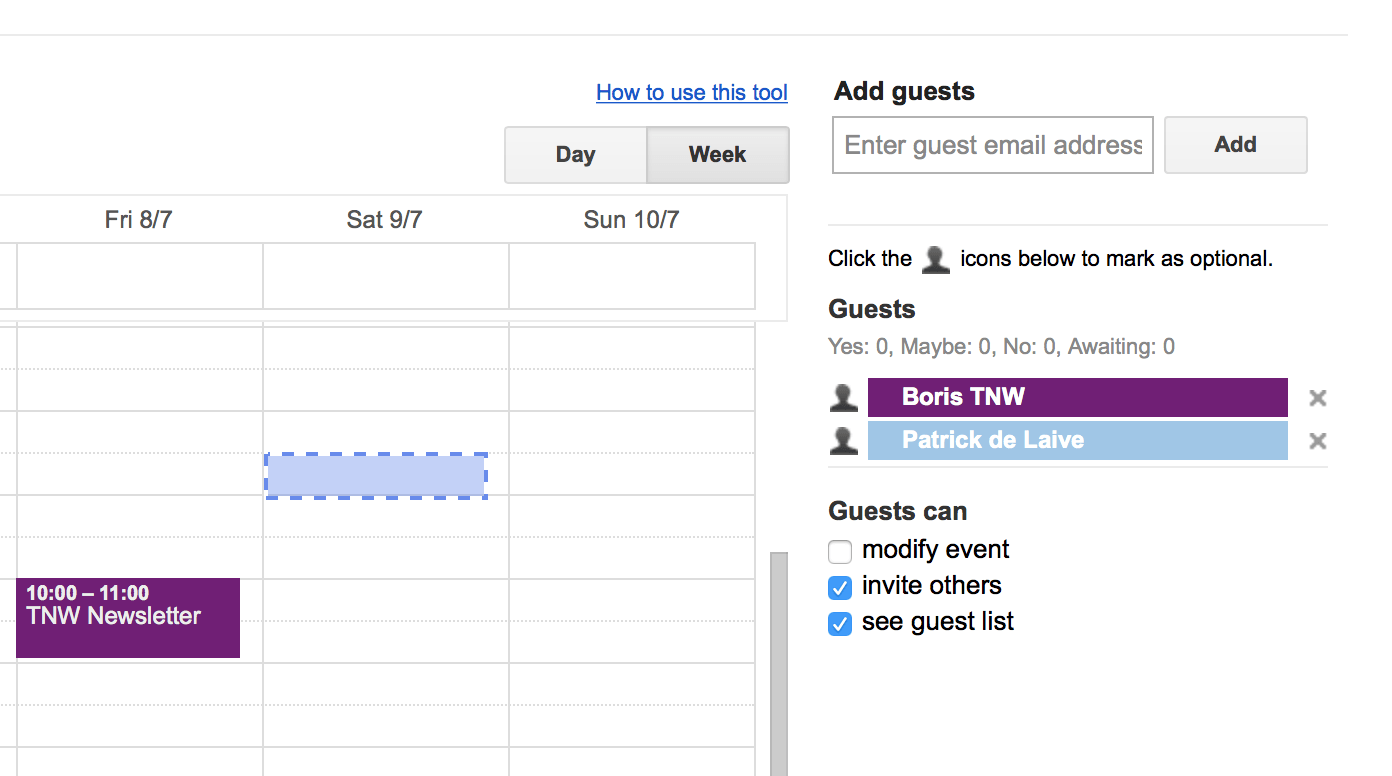Open the TNW Newsletter event
This screenshot has height=776, width=1392.
128,617
